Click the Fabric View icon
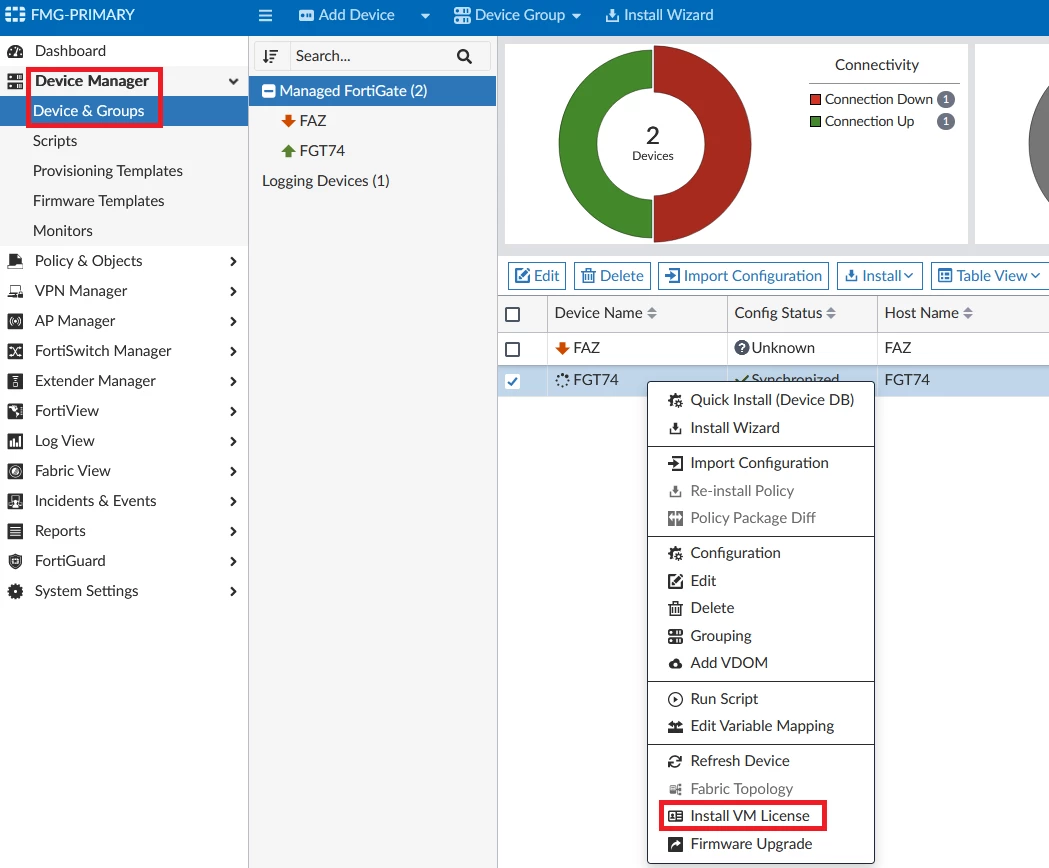Screen dimensions: 1049x868 [x=15, y=471]
